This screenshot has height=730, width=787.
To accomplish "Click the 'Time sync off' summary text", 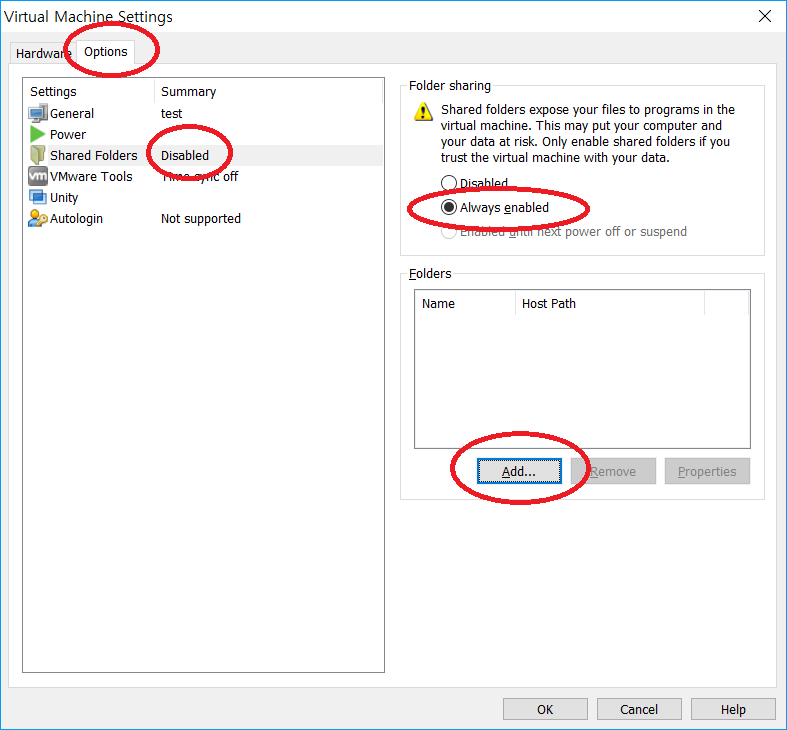I will pos(200,177).
